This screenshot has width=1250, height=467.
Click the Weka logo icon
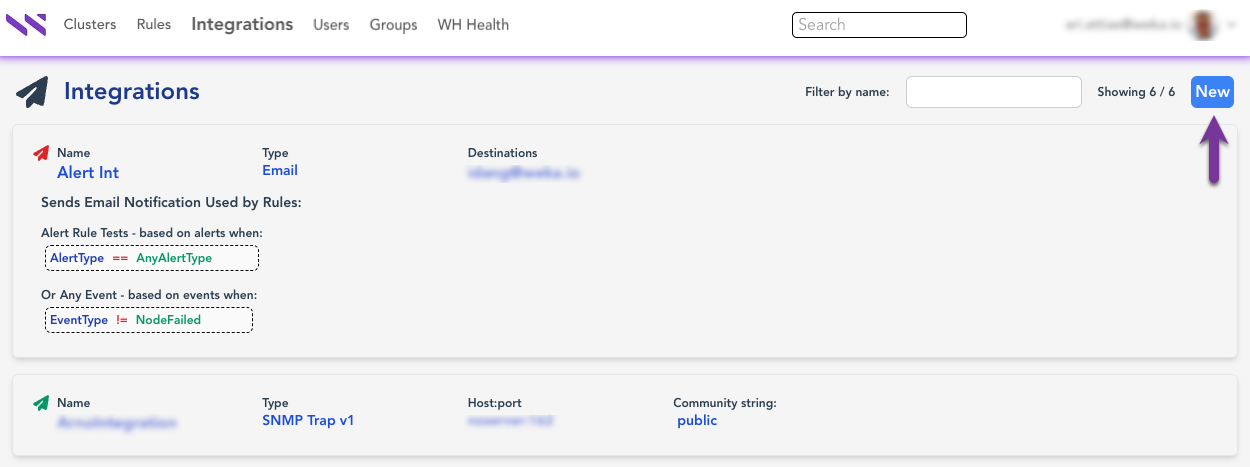coord(26,24)
